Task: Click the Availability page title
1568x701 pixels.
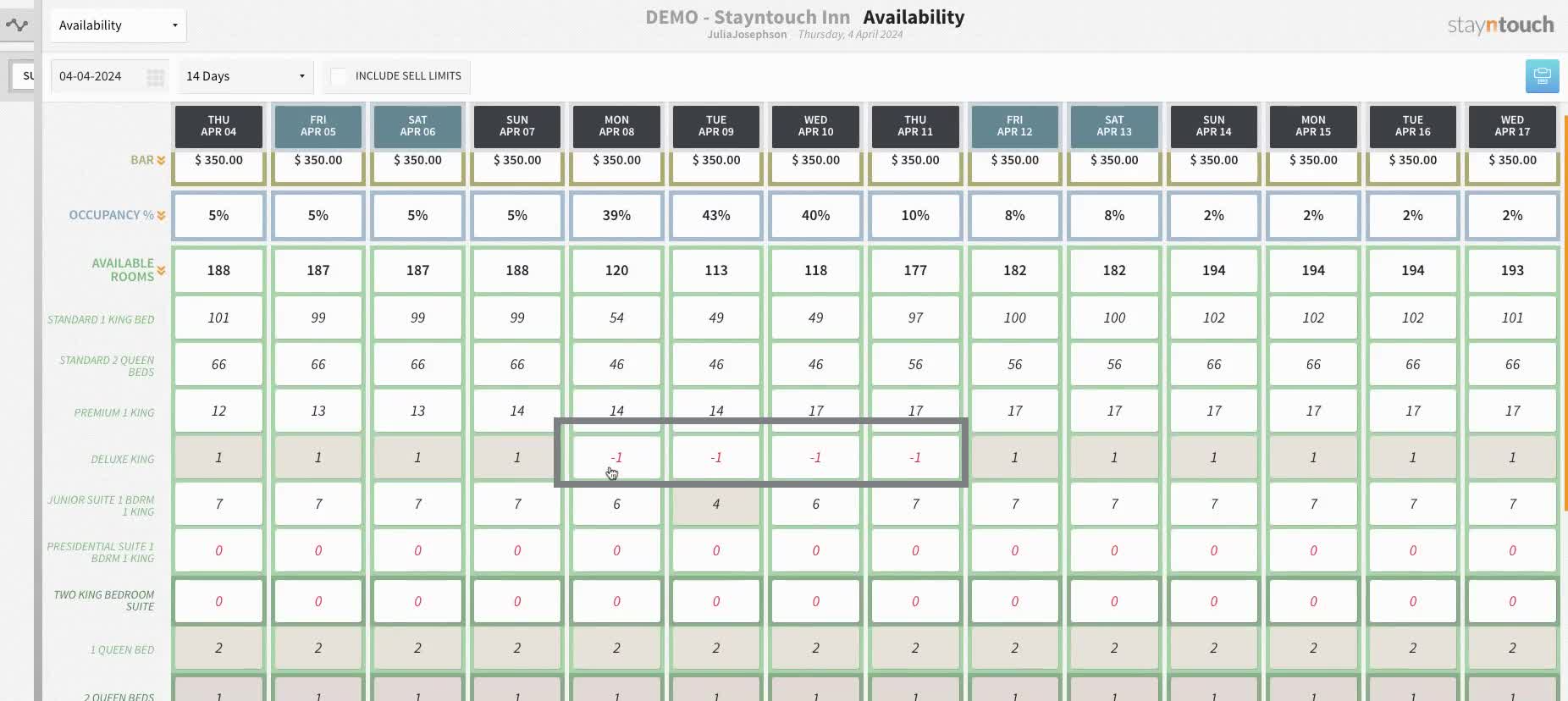Action: coord(914,17)
